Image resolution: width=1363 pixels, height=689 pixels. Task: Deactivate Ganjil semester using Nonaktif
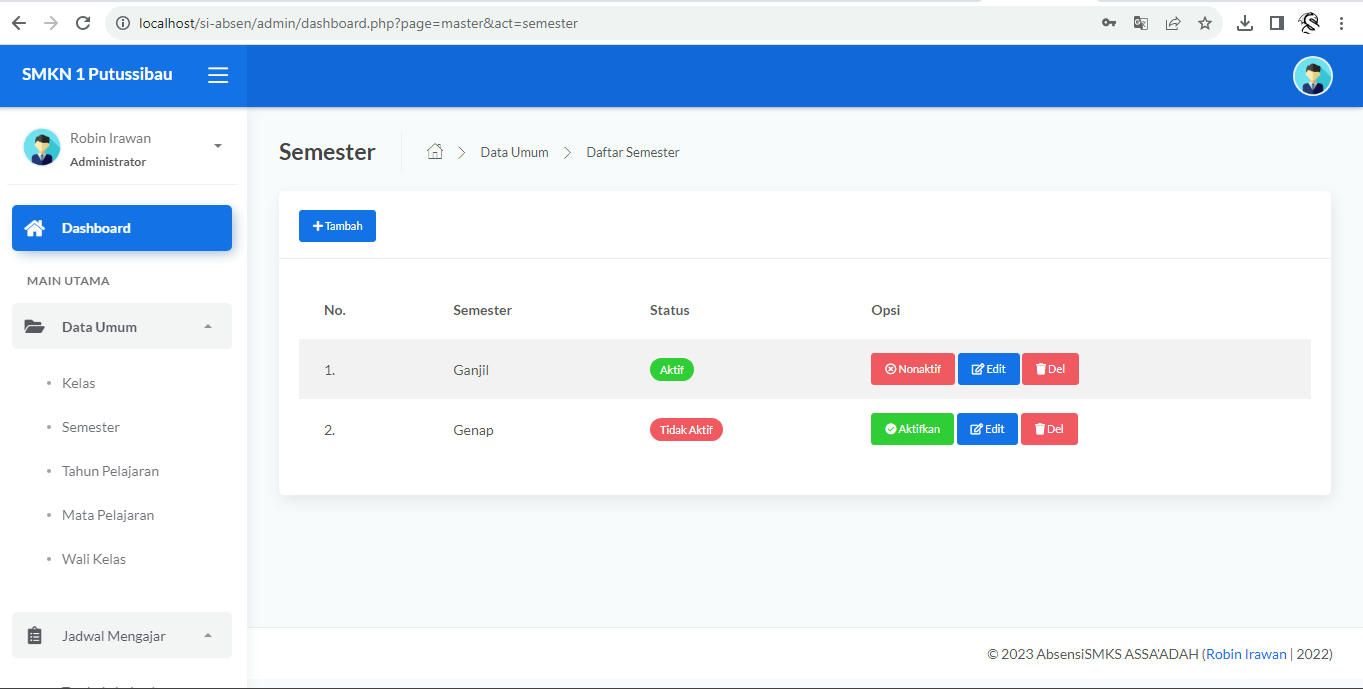pos(912,368)
